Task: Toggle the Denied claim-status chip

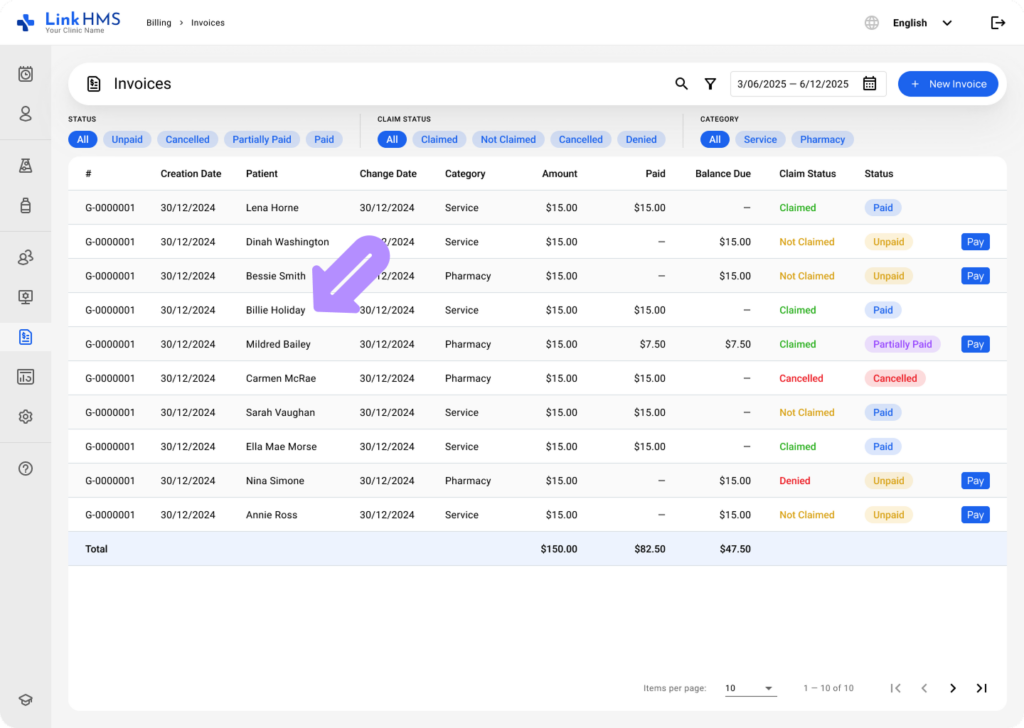Action: (x=641, y=139)
